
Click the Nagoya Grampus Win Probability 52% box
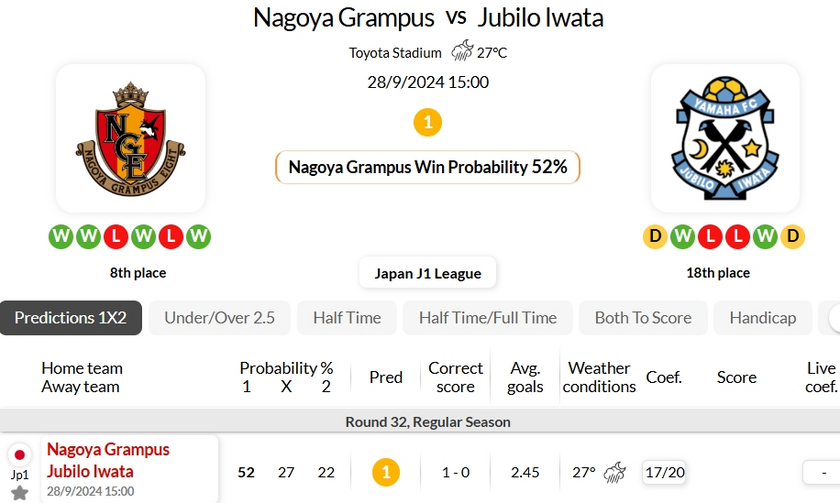[427, 167]
